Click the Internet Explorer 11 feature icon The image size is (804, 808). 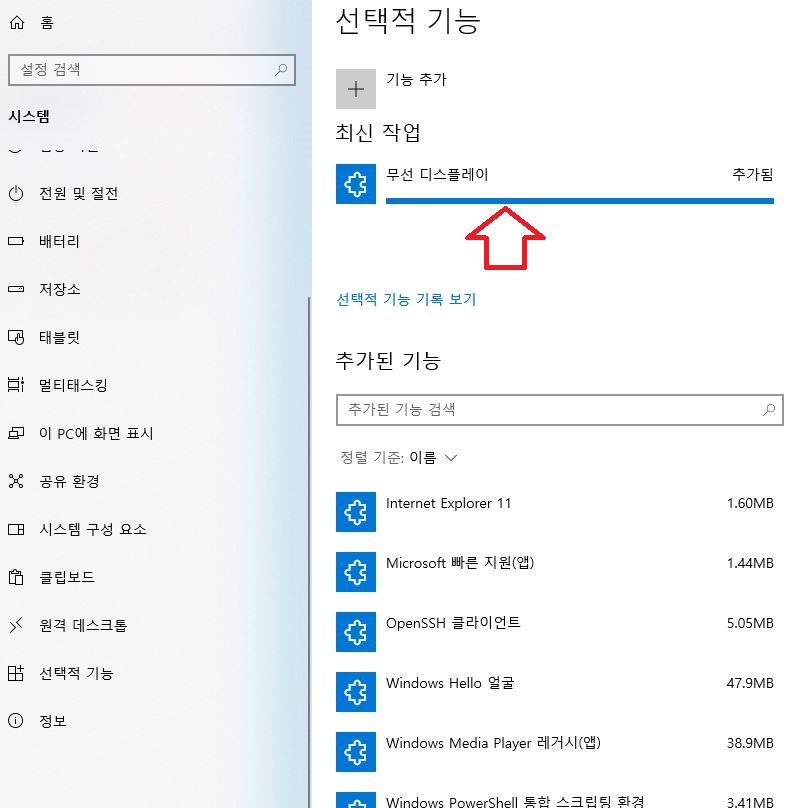pyautogui.click(x=356, y=512)
